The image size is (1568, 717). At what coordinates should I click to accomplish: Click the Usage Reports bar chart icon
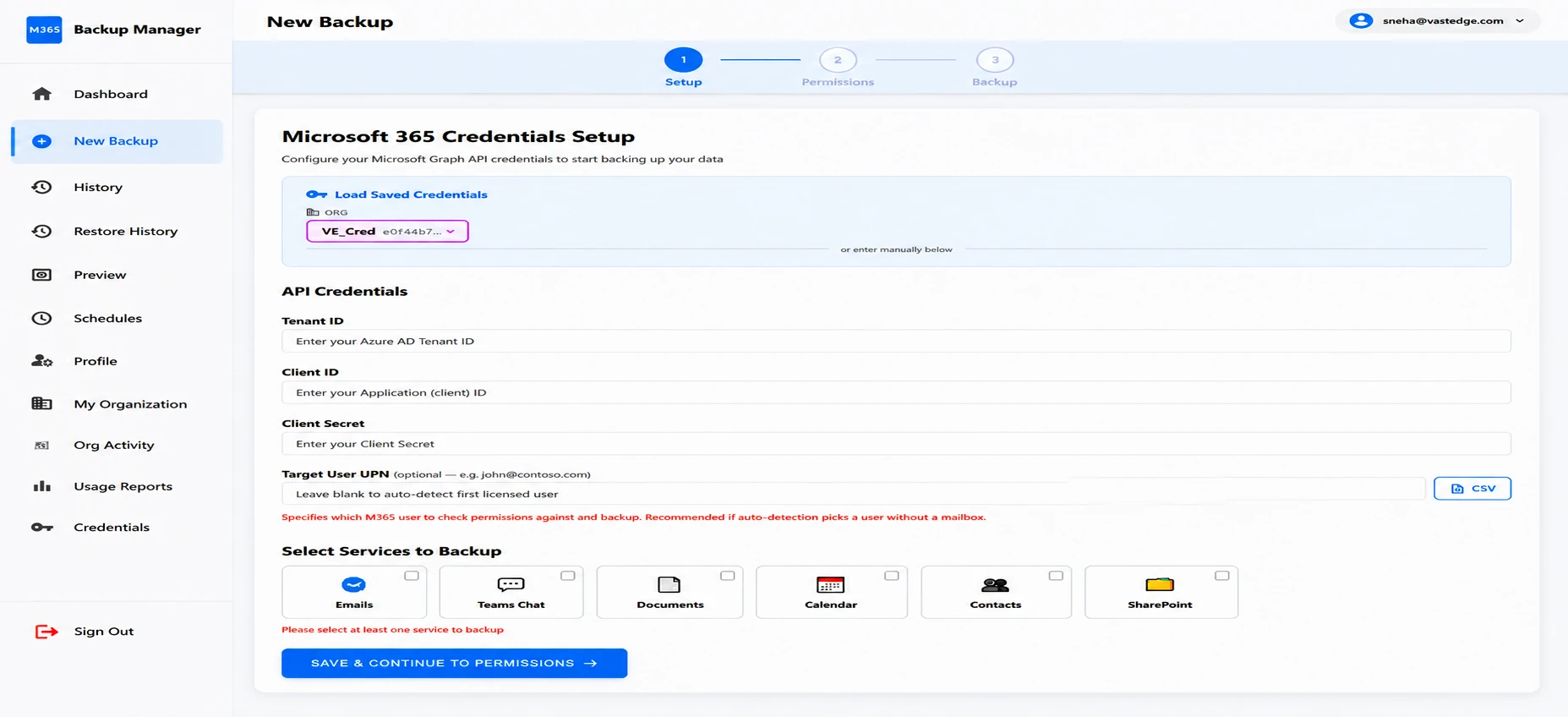click(41, 486)
